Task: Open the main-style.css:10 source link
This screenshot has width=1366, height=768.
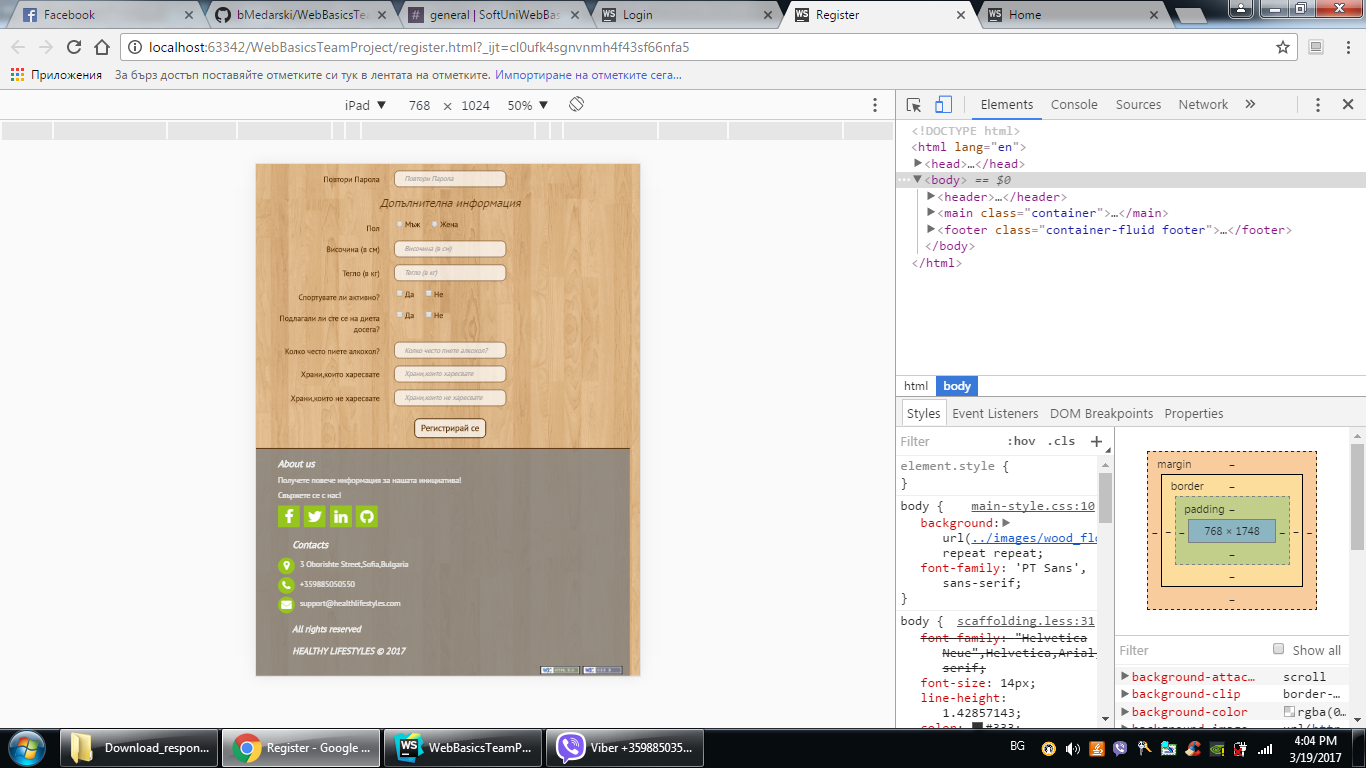Action: click(x=1033, y=506)
